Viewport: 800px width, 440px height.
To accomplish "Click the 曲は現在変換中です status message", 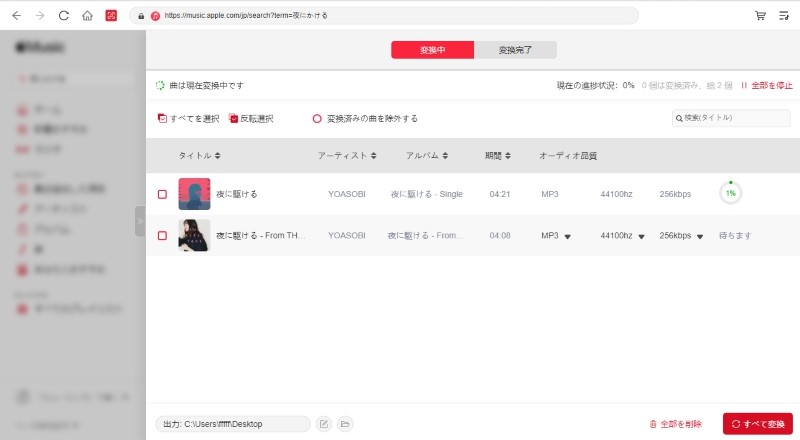I will tap(206, 85).
